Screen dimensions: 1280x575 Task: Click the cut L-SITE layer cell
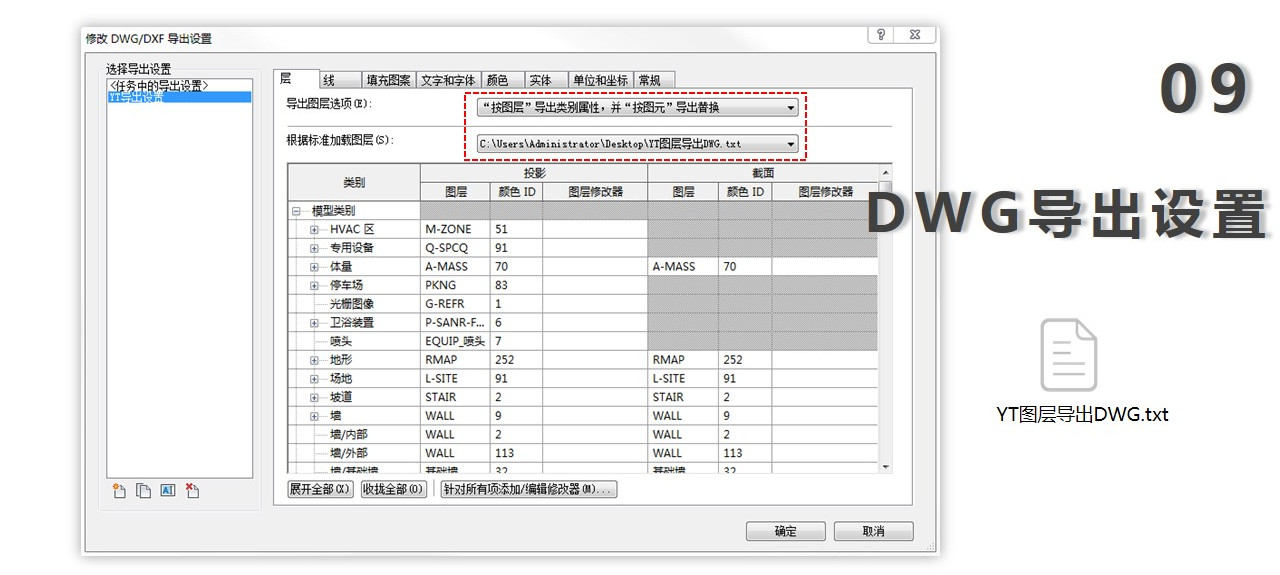click(x=683, y=379)
